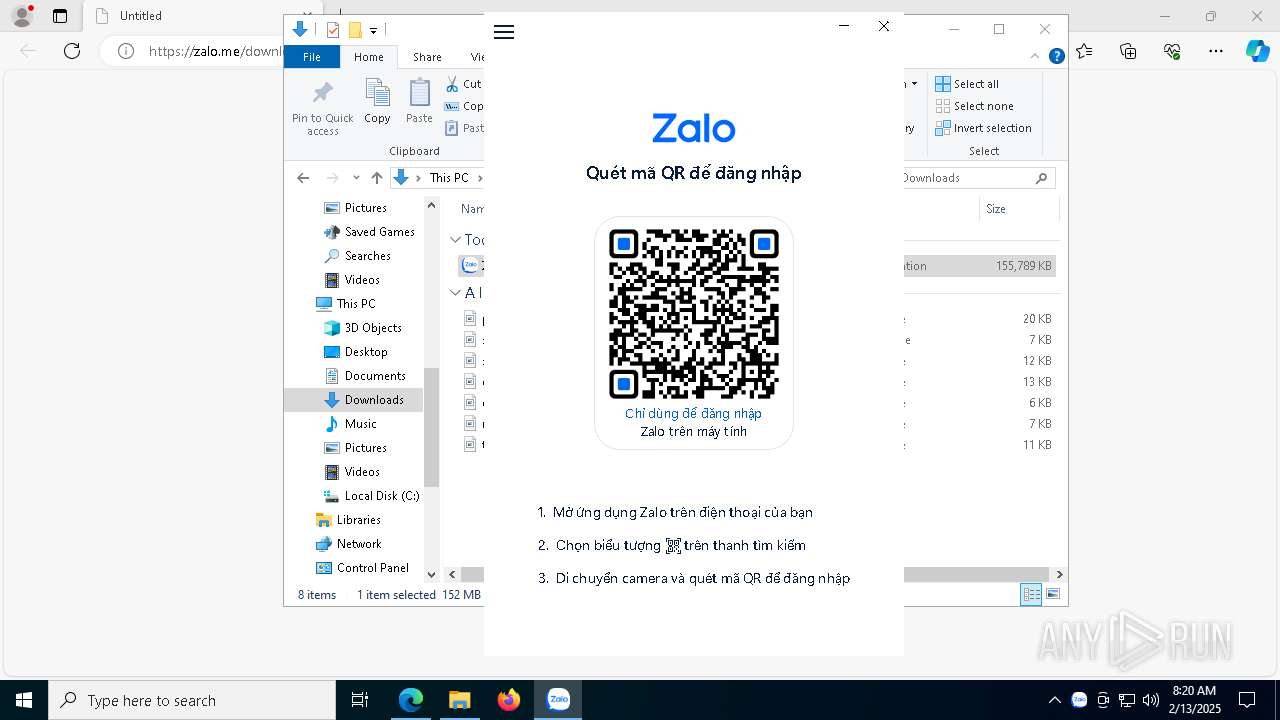Click horizontal scrollbar right arrow in Explorer
1280x720 pixels.
point(1059,574)
